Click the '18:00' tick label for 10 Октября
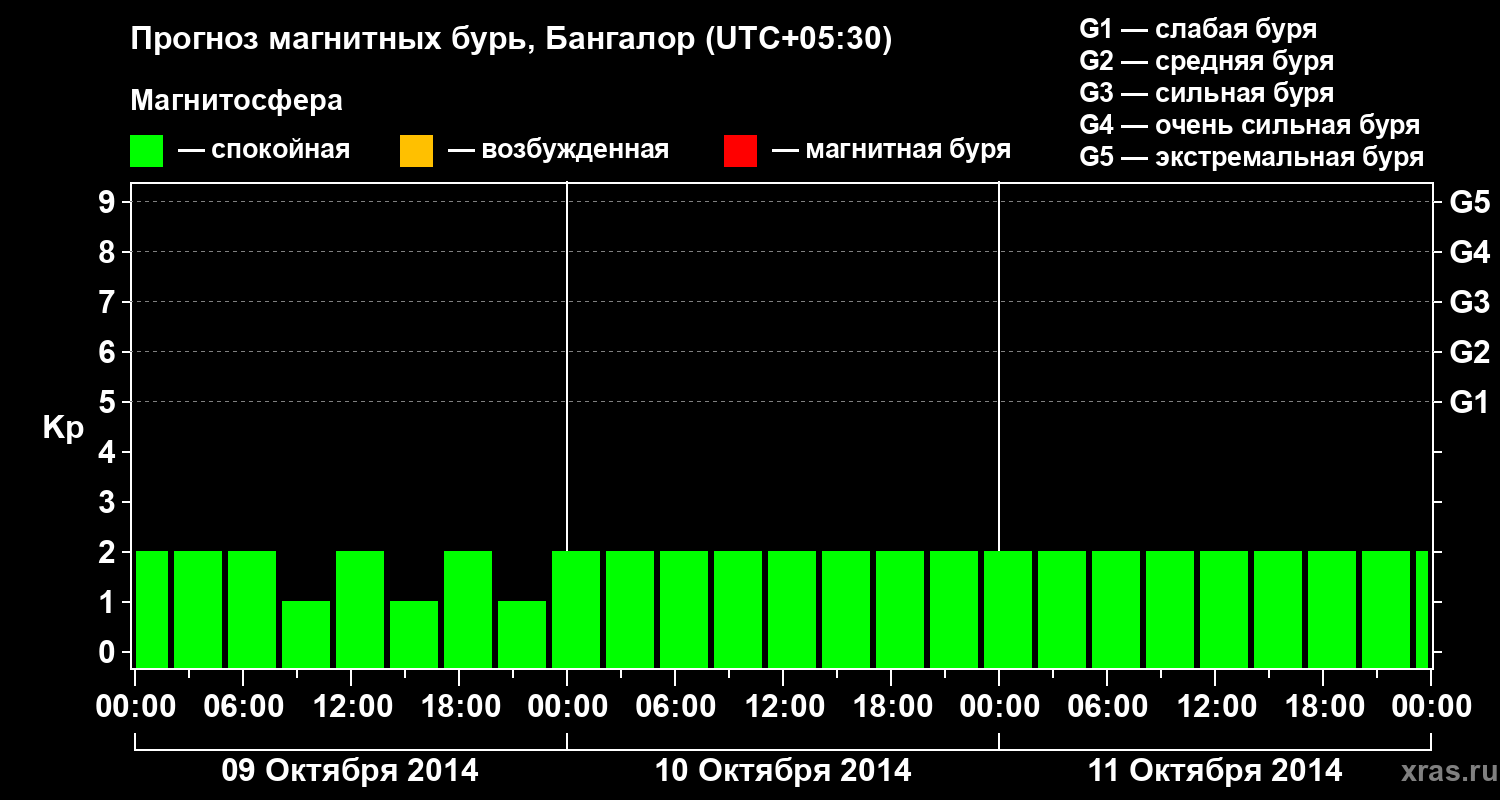The image size is (1500, 800). (x=891, y=707)
